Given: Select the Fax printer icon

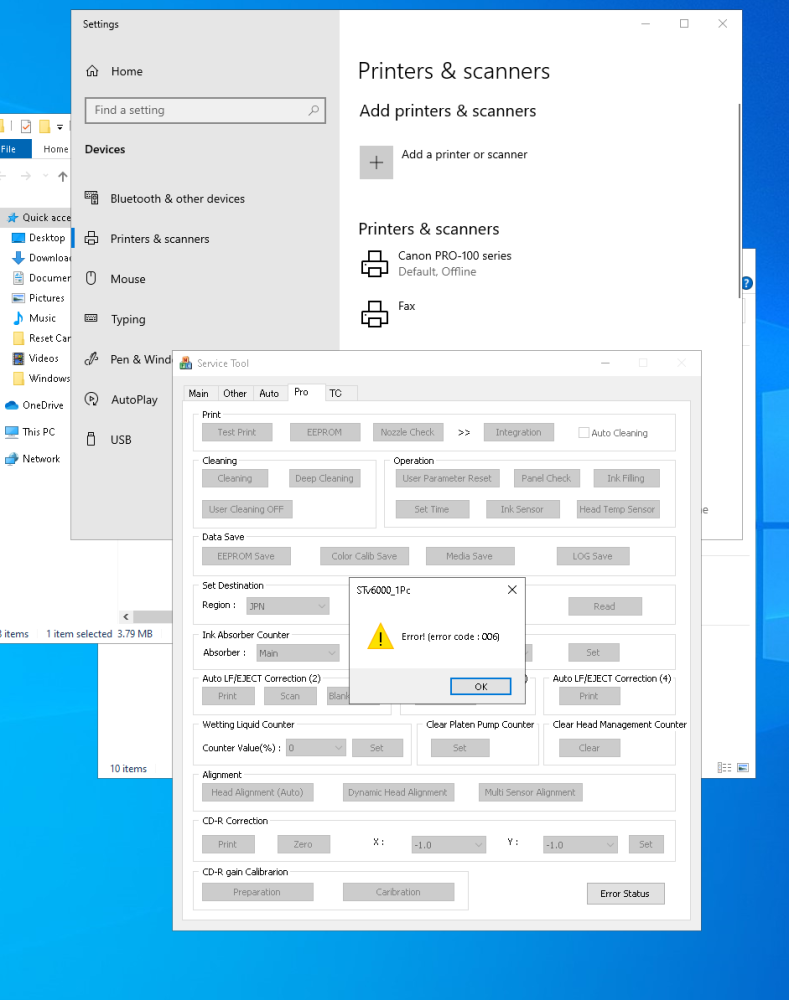Looking at the screenshot, I should [374, 314].
